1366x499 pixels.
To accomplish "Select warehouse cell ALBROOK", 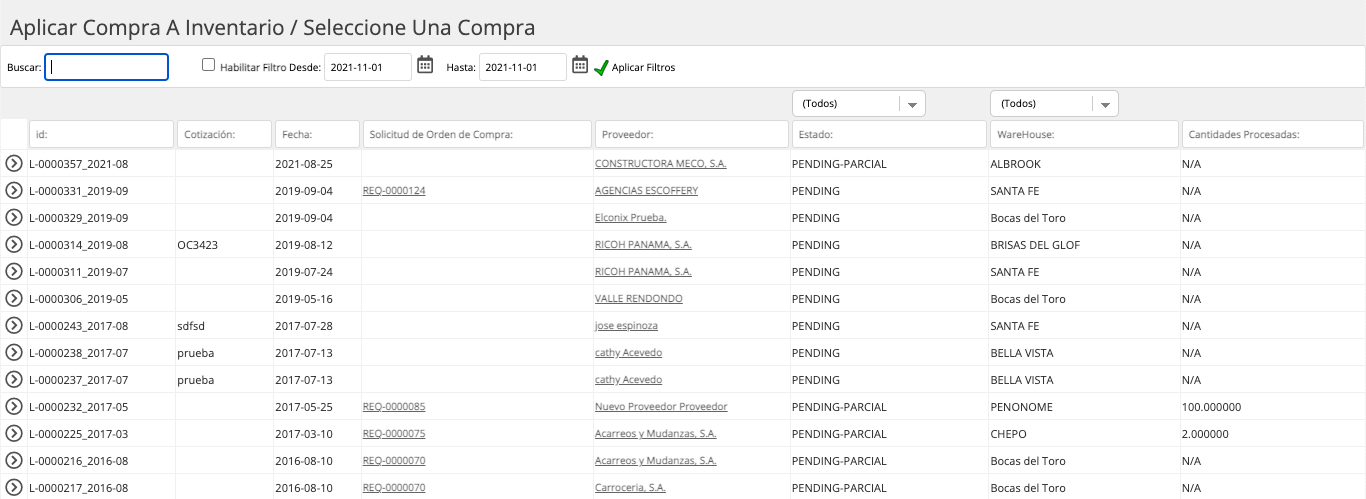I will (x=1015, y=163).
